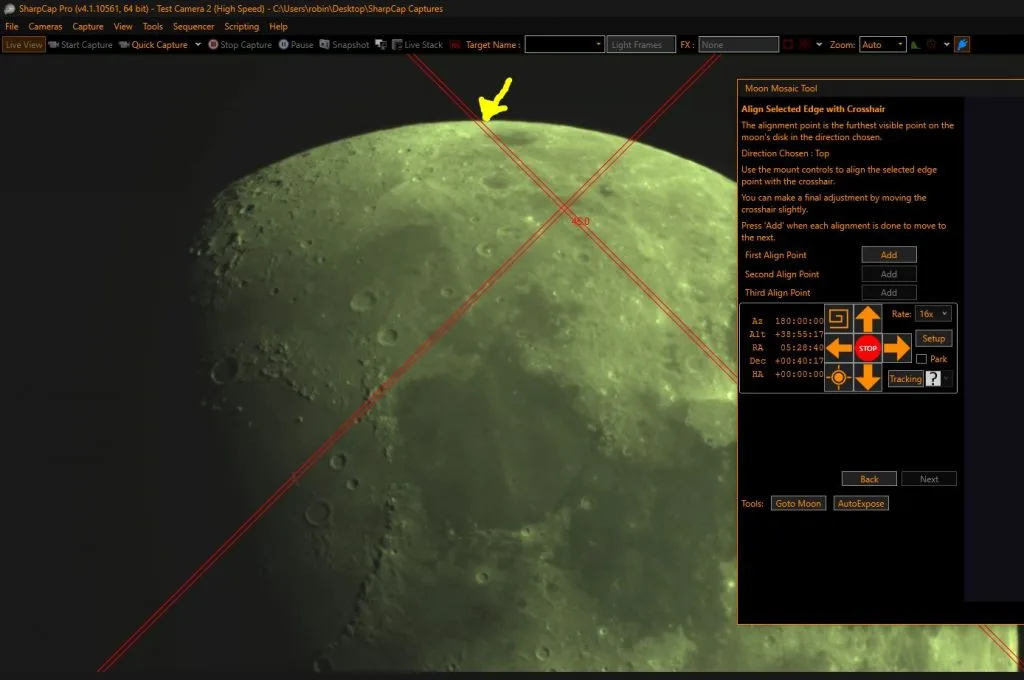Move mount right with right arrow

(897, 348)
